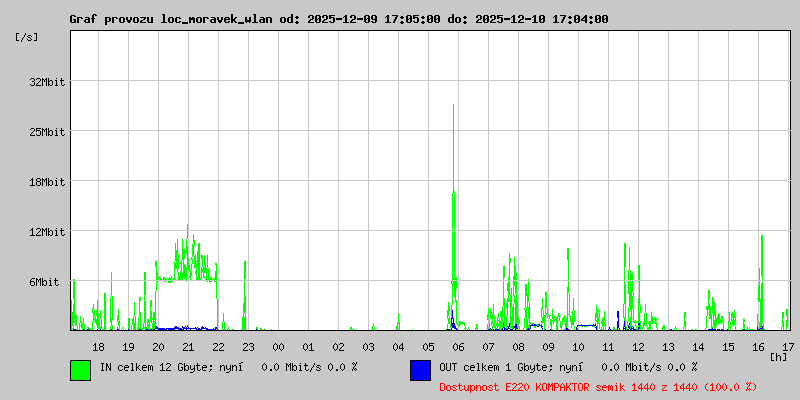This screenshot has height=400, width=800.
Task: Click hour label 23 on the x-axis
Action: click(248, 347)
